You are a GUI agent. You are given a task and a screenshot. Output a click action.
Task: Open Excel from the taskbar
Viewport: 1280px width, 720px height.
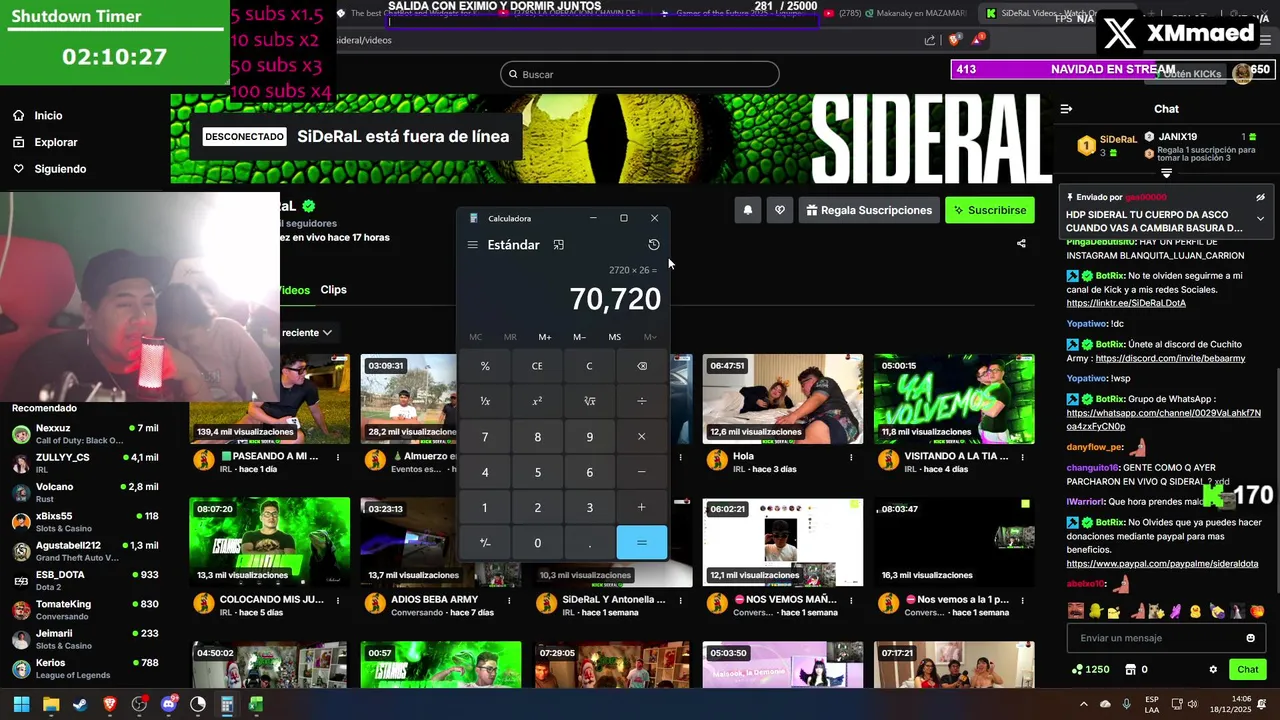pos(256,704)
